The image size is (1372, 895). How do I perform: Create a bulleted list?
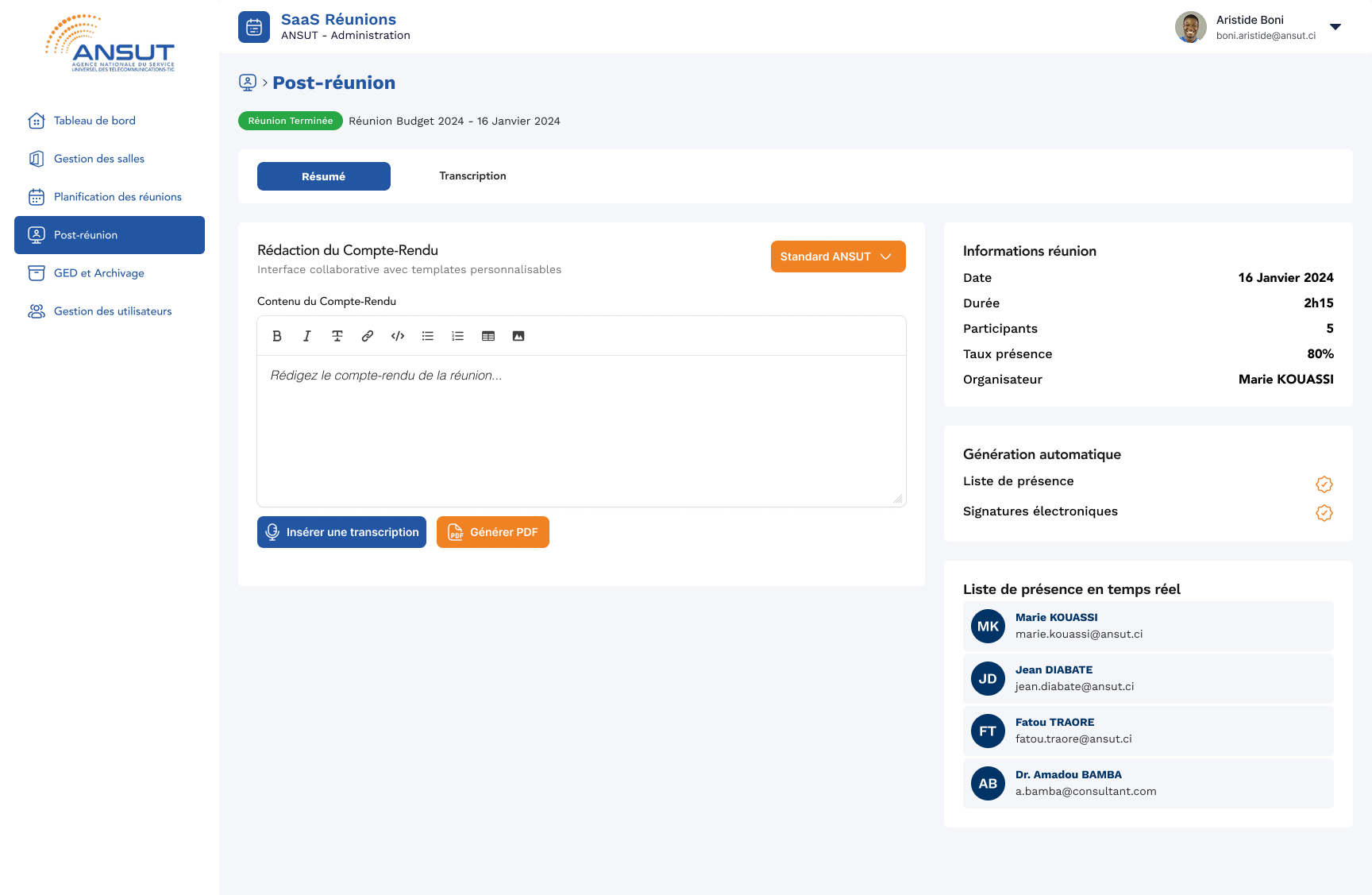coord(428,336)
